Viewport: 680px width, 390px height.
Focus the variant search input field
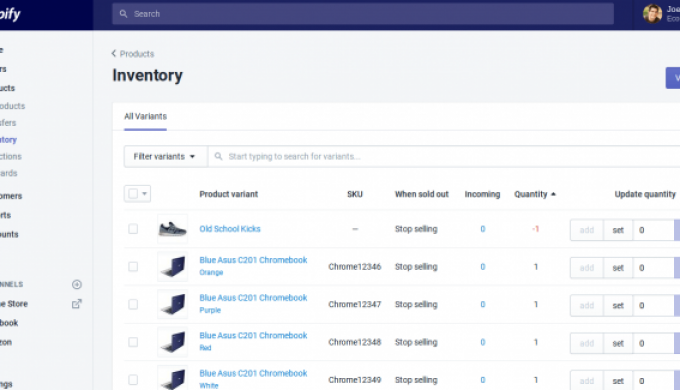444,156
